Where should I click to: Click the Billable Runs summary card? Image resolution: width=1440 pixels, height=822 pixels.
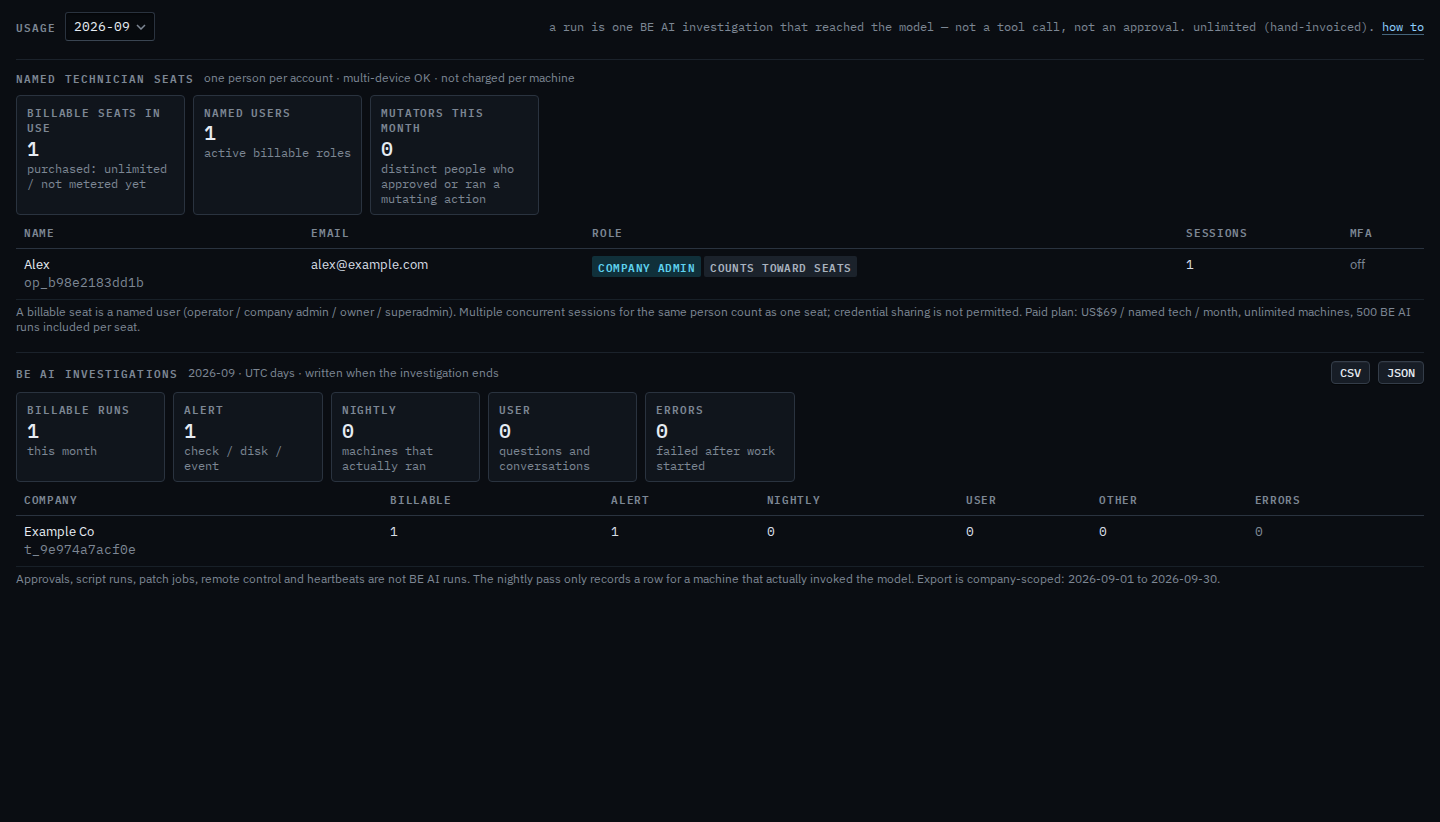pyautogui.click(x=91, y=437)
